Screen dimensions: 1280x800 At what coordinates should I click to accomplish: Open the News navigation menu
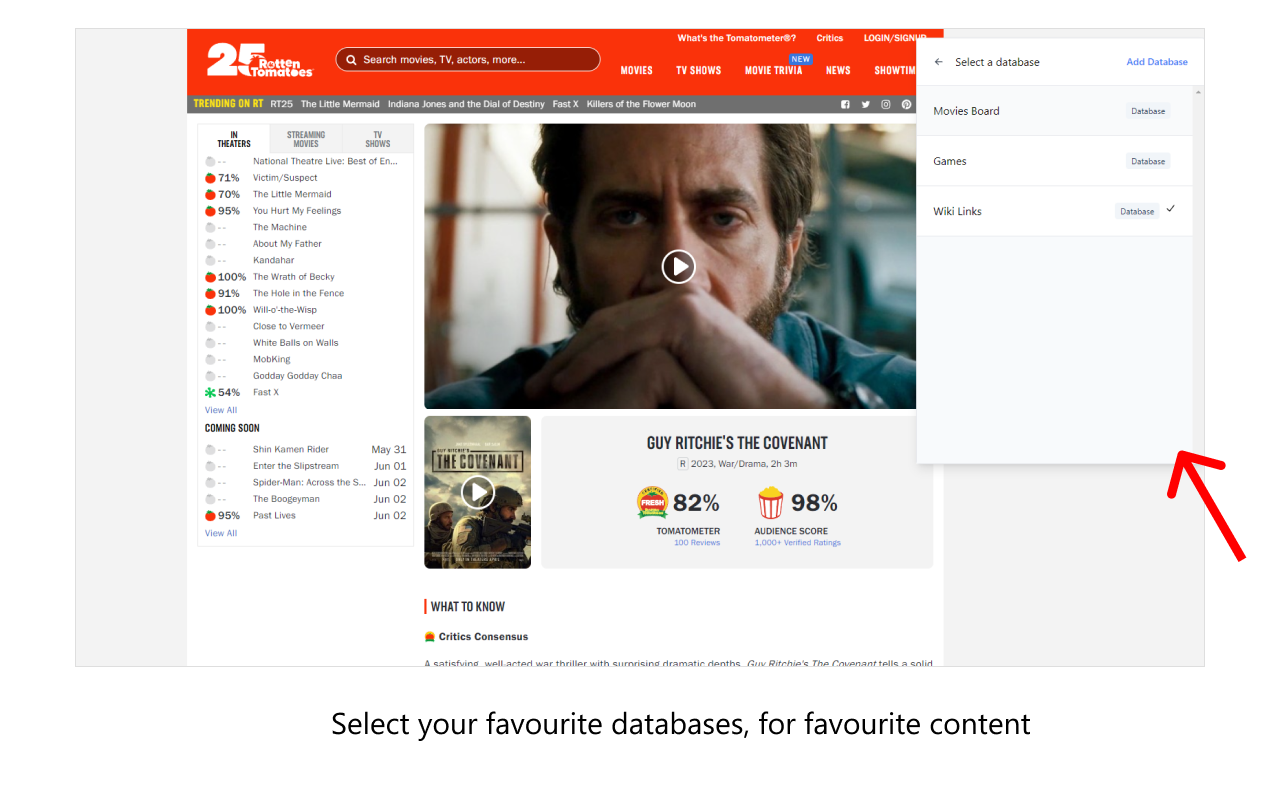[x=838, y=70]
